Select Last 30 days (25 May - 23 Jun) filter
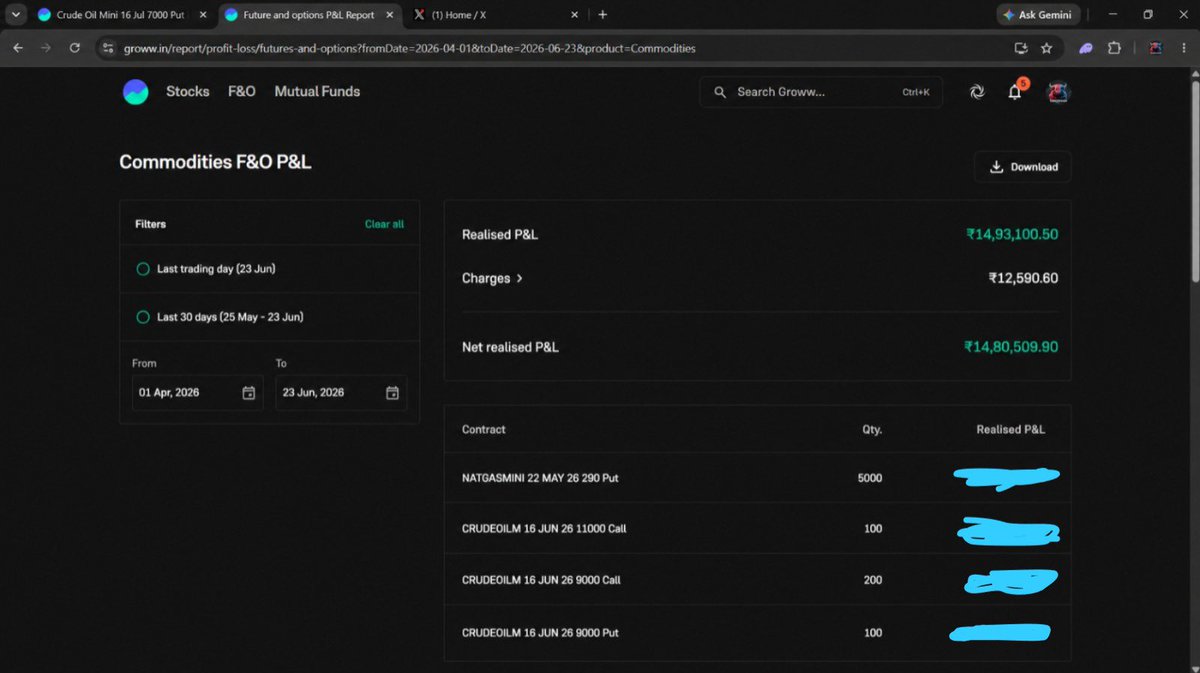 point(219,317)
